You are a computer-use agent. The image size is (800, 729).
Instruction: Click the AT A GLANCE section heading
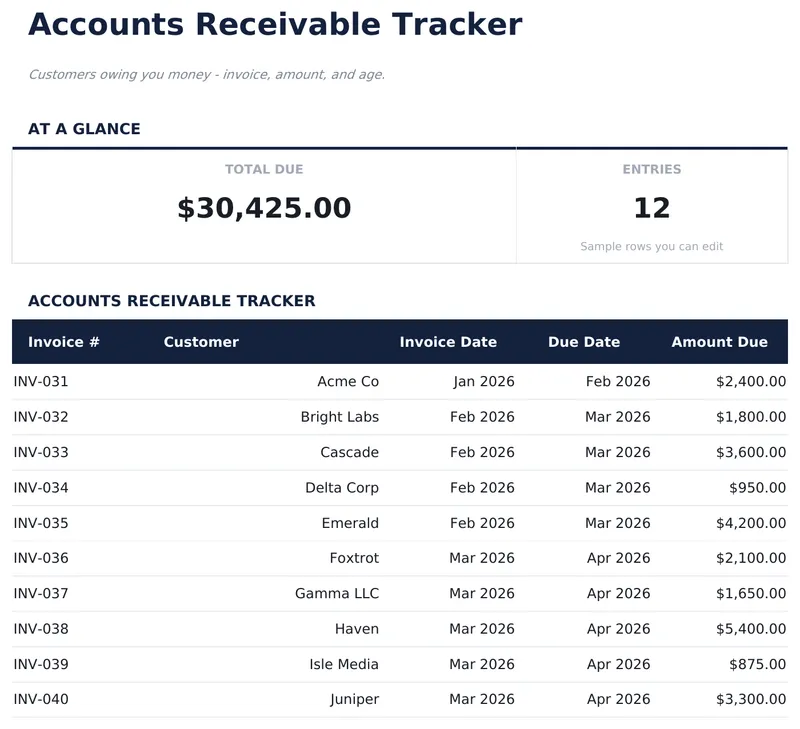tap(85, 128)
